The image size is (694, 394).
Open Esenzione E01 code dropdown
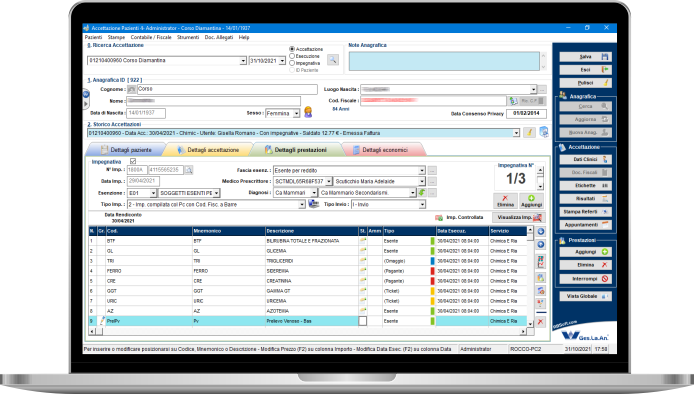pos(153,193)
